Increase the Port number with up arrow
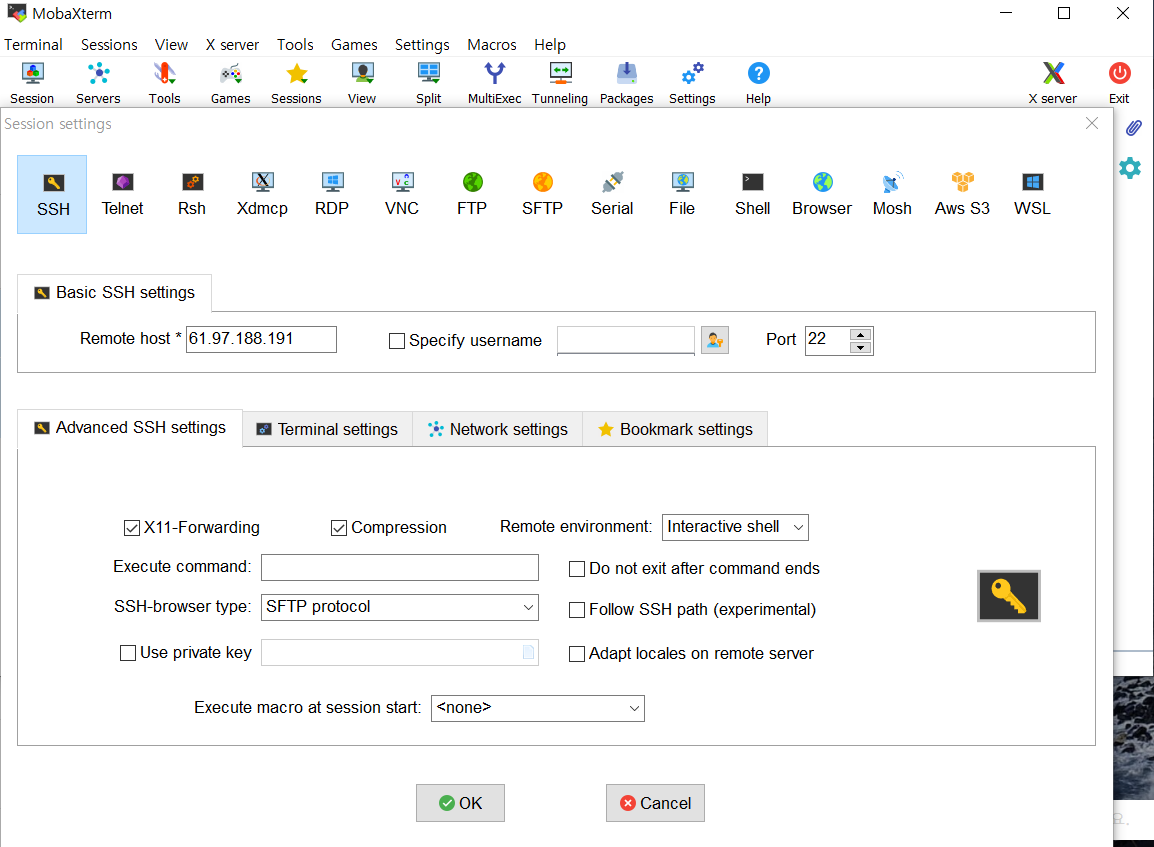Viewport: 1154px width, 847px height. click(860, 335)
